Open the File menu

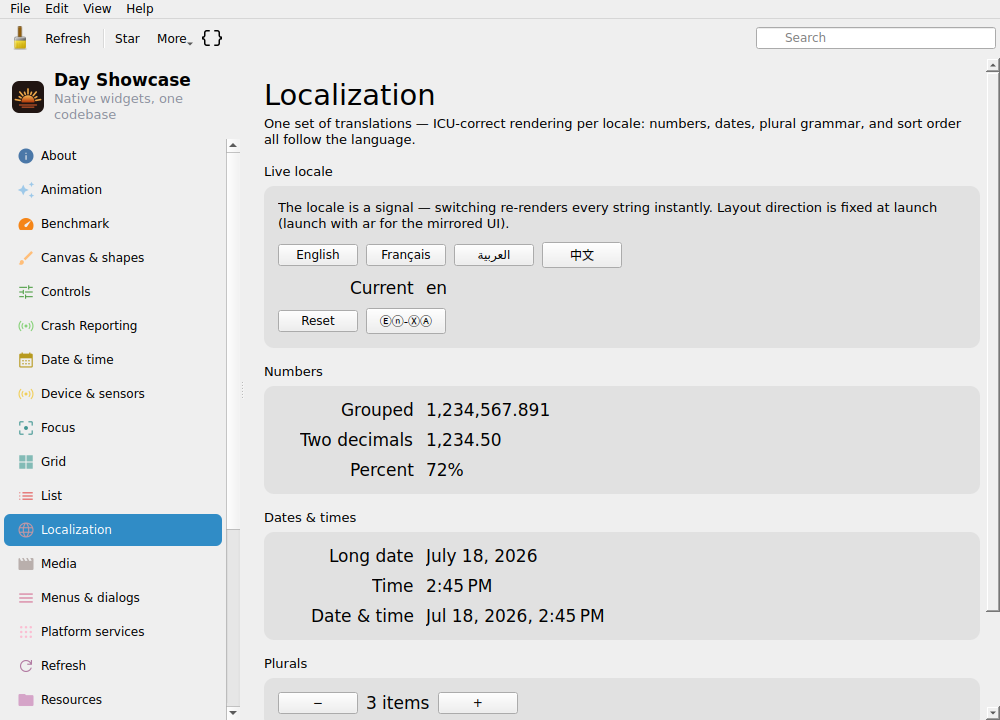[20, 9]
